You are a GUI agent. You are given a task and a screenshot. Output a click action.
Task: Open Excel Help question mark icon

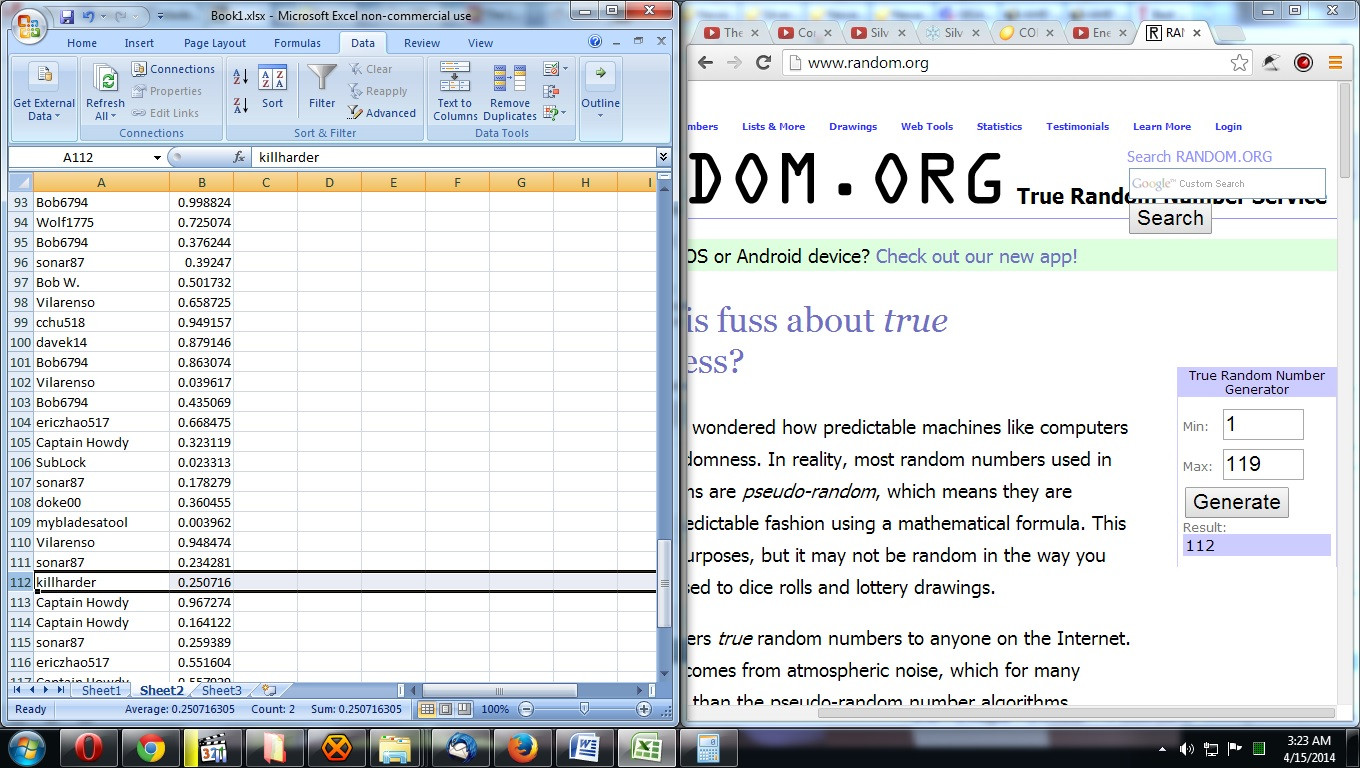(596, 42)
